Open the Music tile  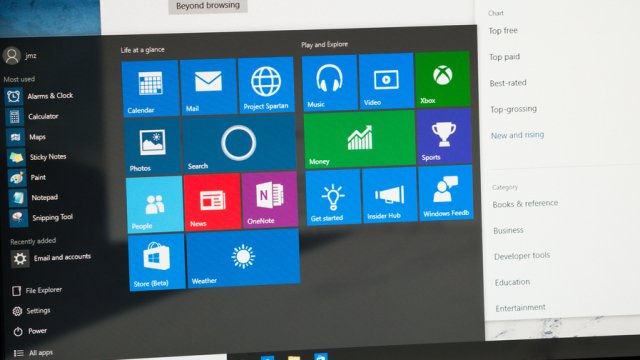coord(329,83)
